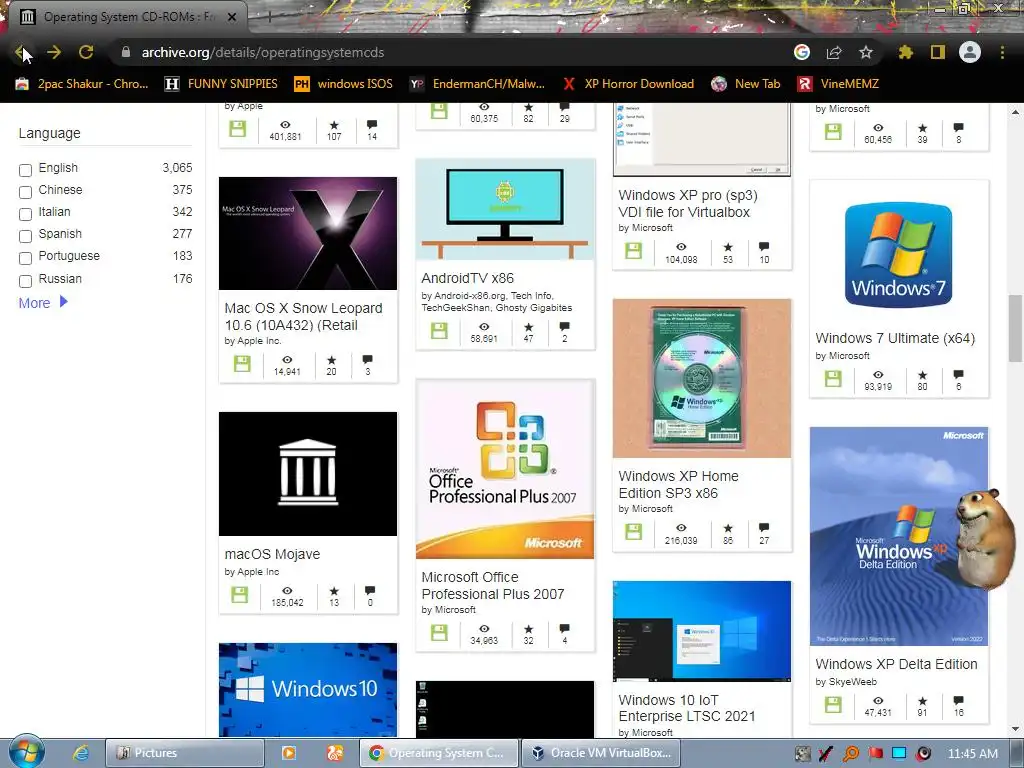Open the EndermanCH/Malw... bookmark

click(477, 84)
